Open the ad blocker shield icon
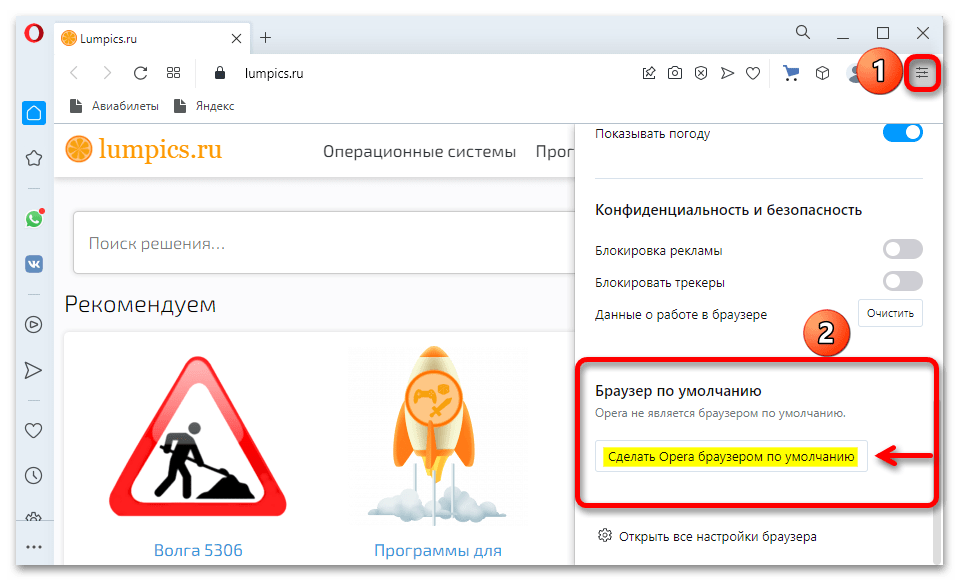The width and height of the screenshot is (959, 581). coord(701,73)
